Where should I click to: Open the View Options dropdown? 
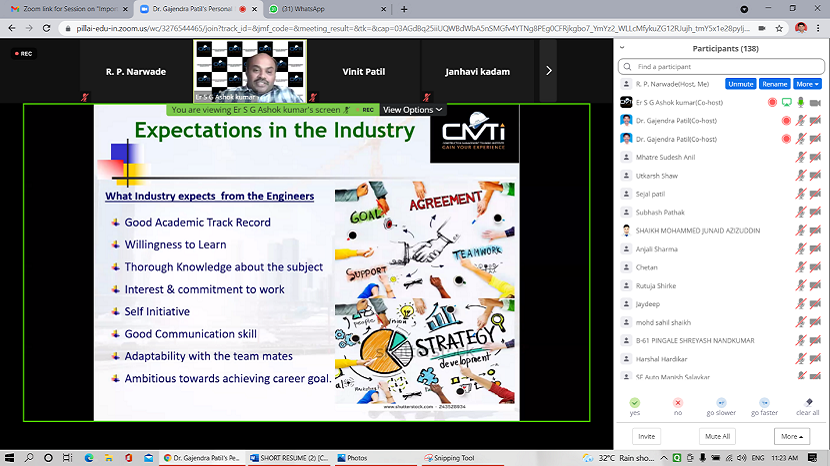[412, 110]
